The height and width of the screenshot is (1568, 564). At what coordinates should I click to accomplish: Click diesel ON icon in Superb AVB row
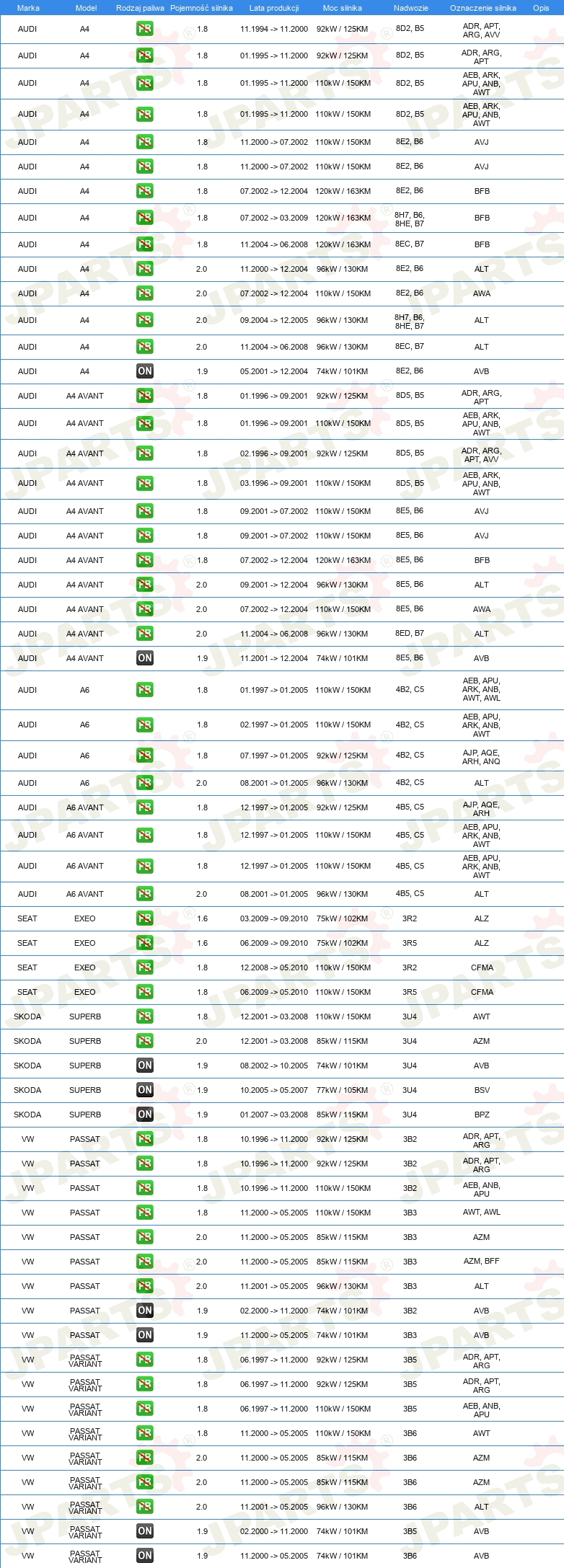[x=145, y=1066]
